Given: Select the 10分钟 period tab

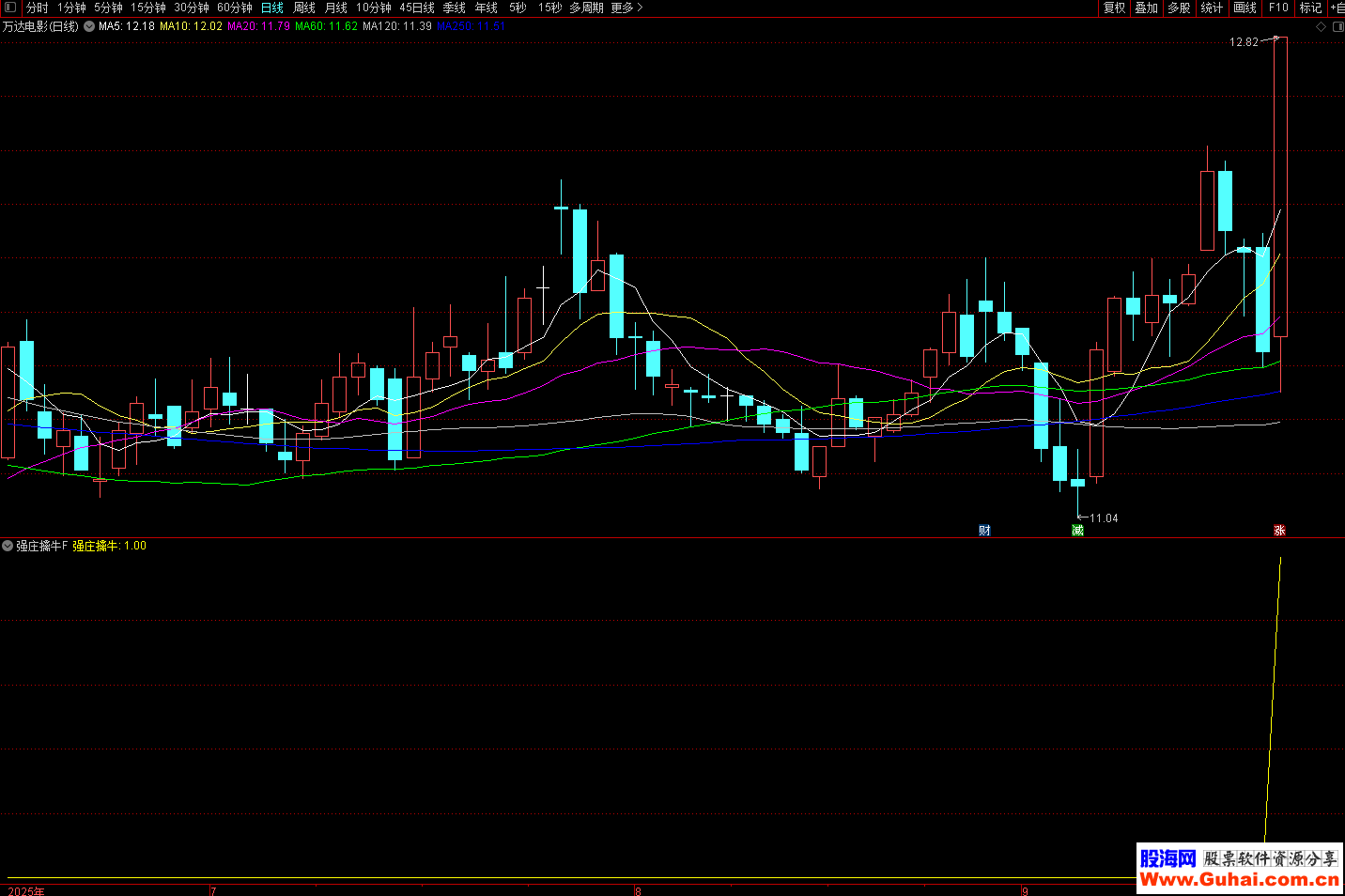Looking at the screenshot, I should pyautogui.click(x=374, y=8).
